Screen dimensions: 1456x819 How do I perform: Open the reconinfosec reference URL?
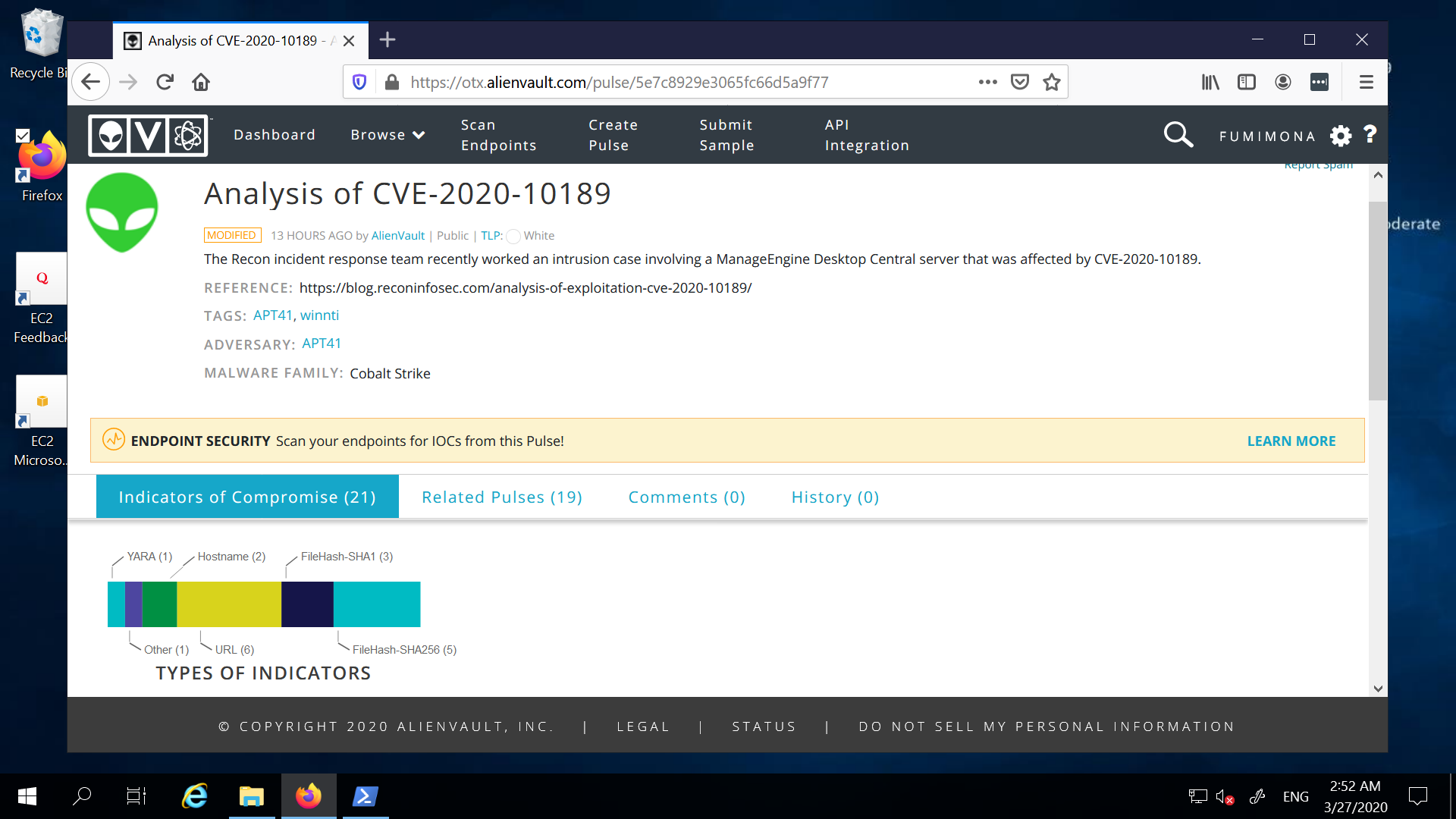click(526, 288)
